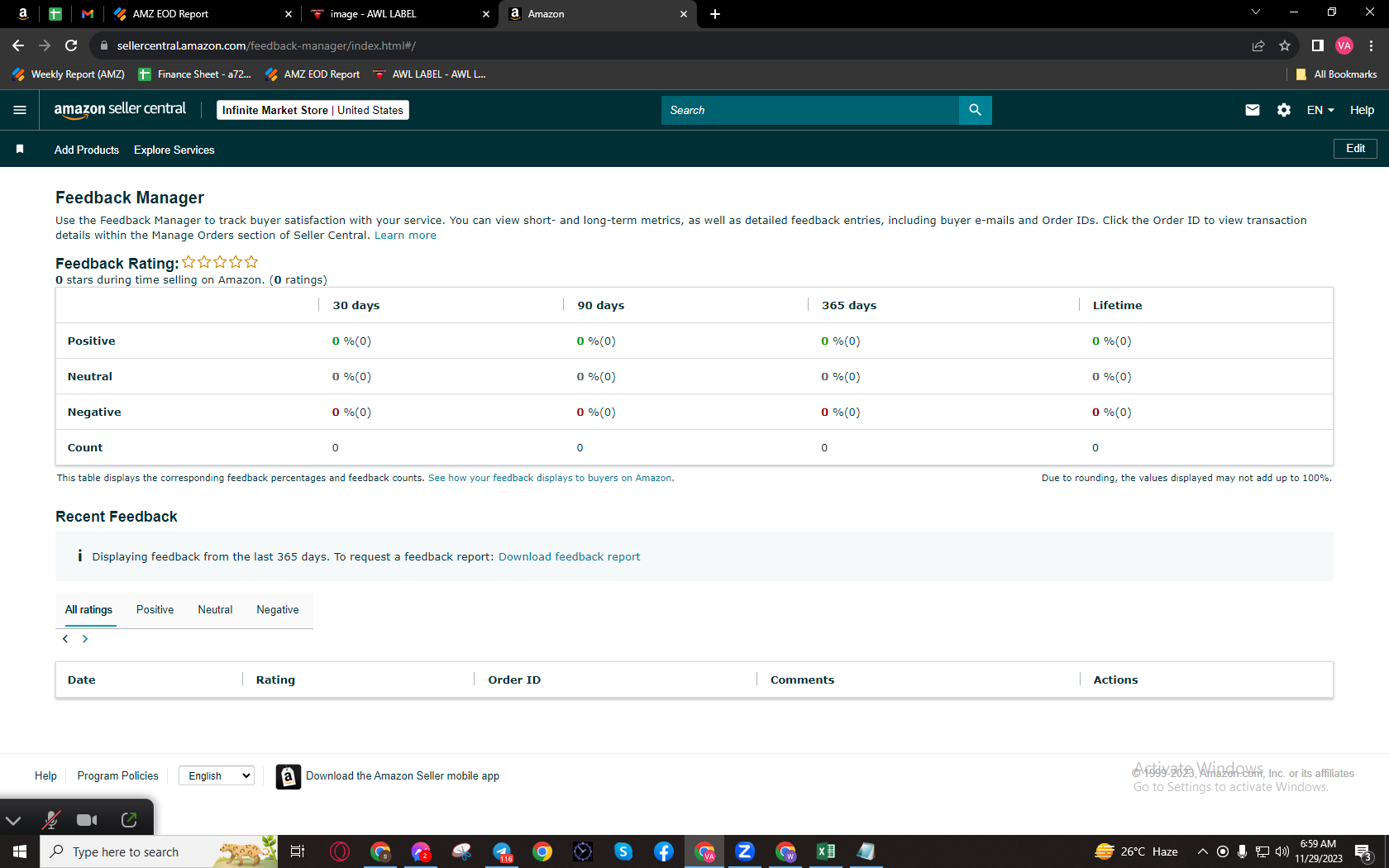Select the Neutral feedback tab

pyautogui.click(x=215, y=610)
